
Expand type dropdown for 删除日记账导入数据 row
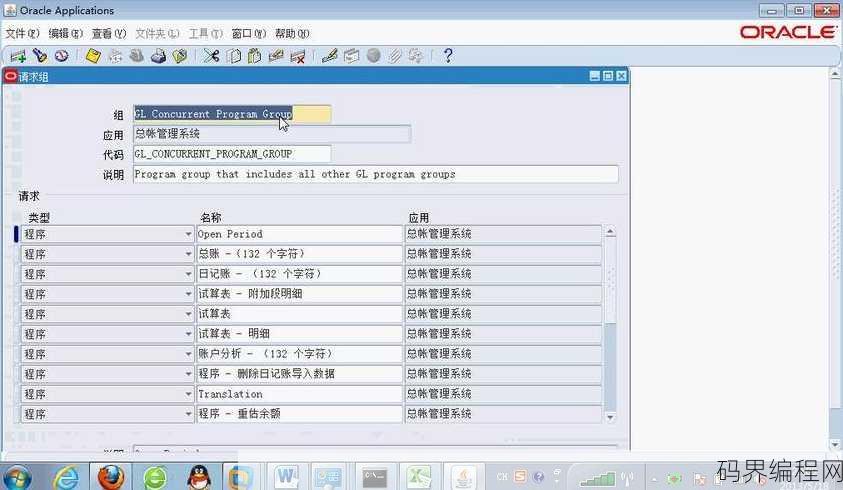click(x=188, y=374)
